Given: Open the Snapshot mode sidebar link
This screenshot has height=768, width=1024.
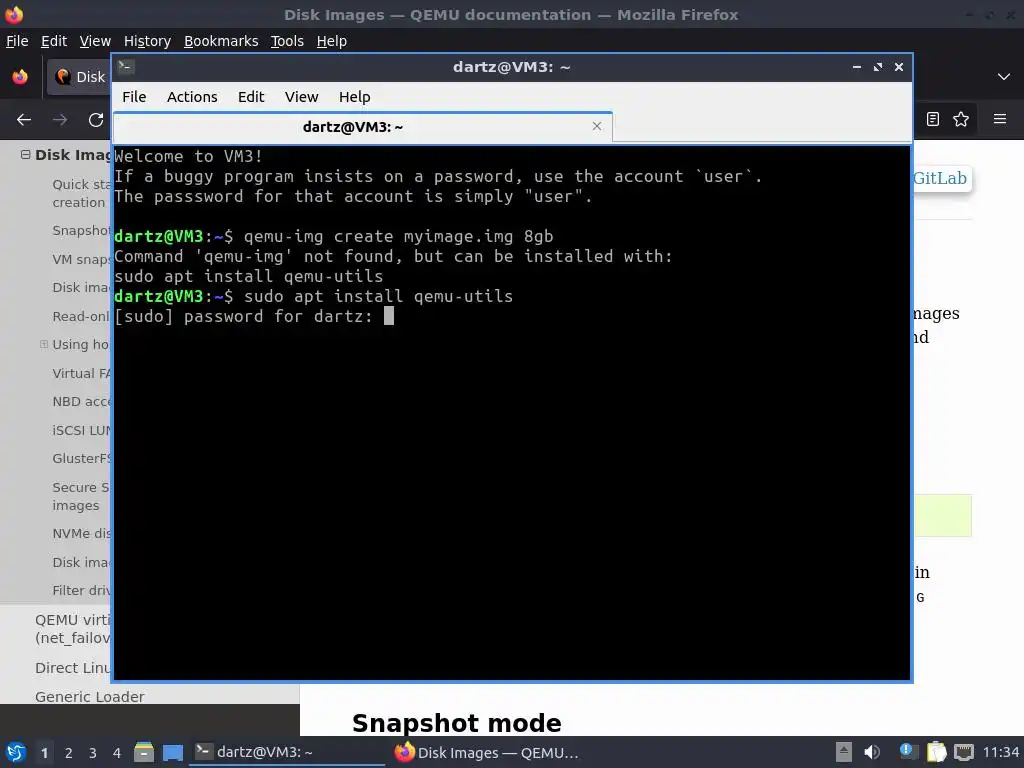Looking at the screenshot, I should pos(81,231).
